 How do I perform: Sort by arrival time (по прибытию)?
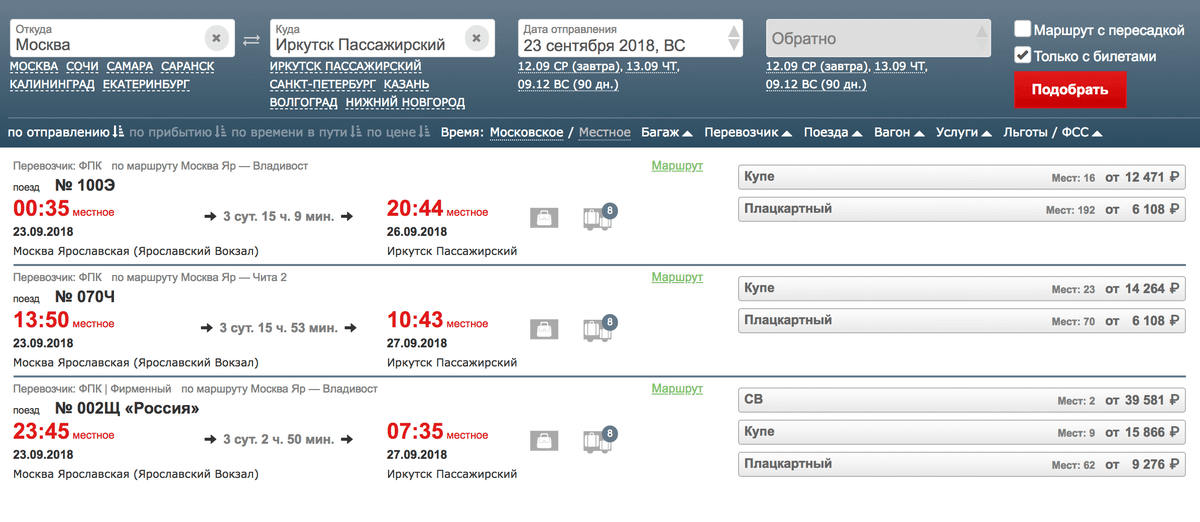click(x=178, y=132)
